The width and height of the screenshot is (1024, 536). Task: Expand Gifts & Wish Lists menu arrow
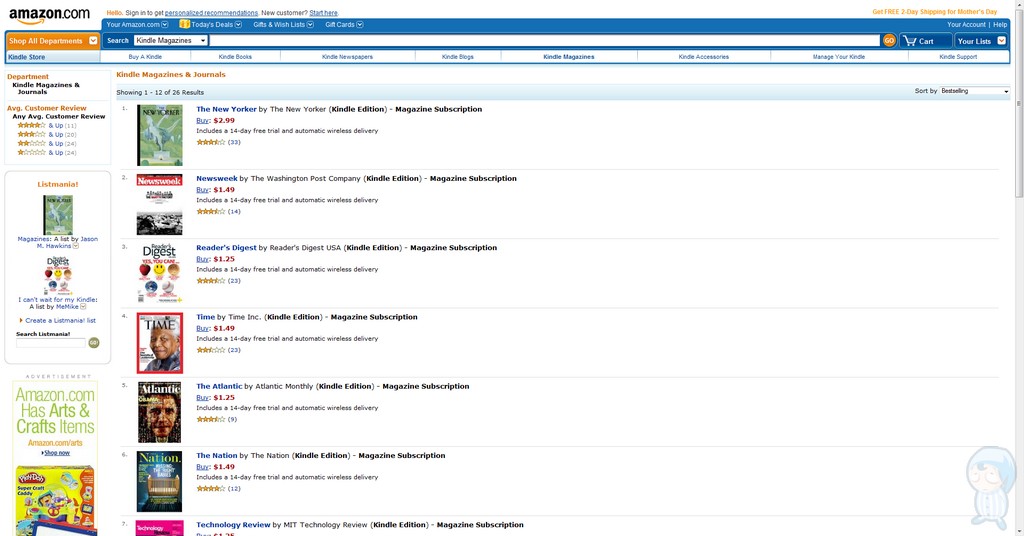click(310, 25)
